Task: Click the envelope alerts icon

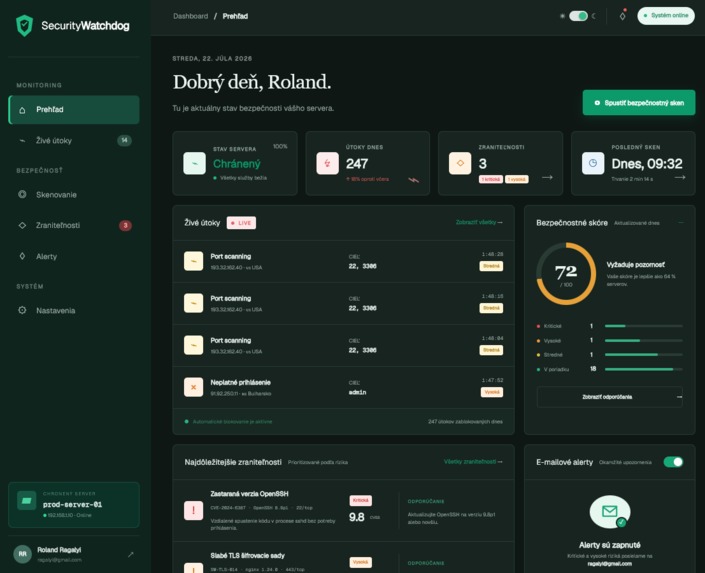Action: tap(610, 512)
